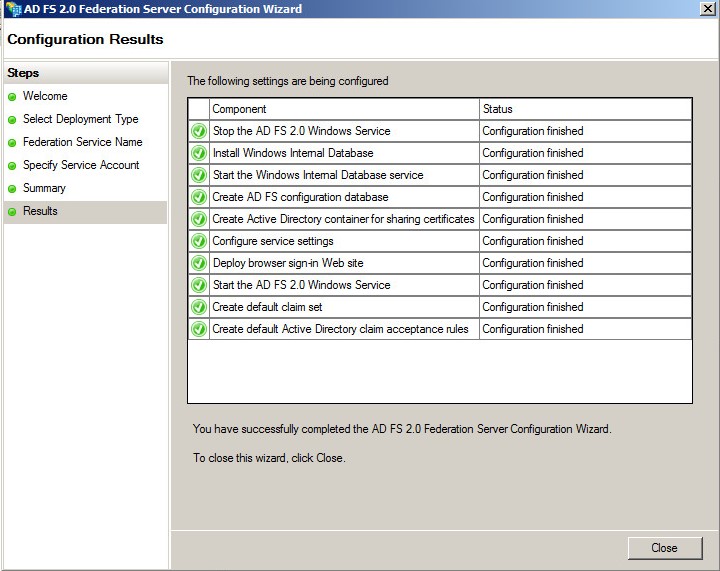Select row 'Configure service settings'
The image size is (720, 571).
tap(440, 241)
